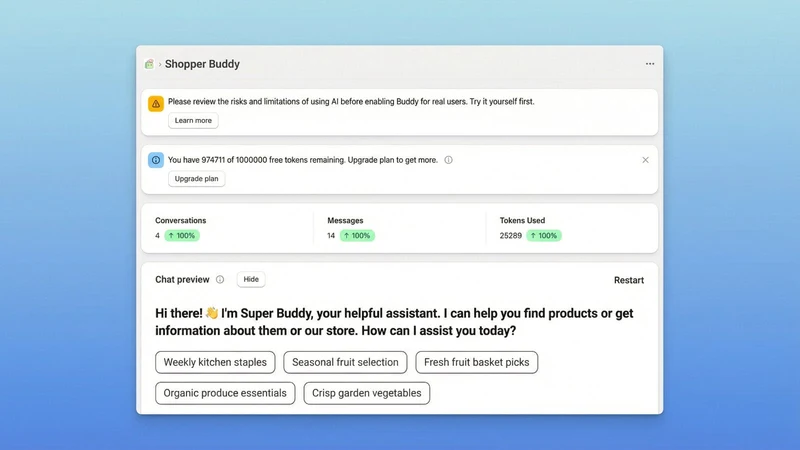Image resolution: width=800 pixels, height=450 pixels.
Task: Click the 'Hi there!' greeting message
Action: click(394, 322)
